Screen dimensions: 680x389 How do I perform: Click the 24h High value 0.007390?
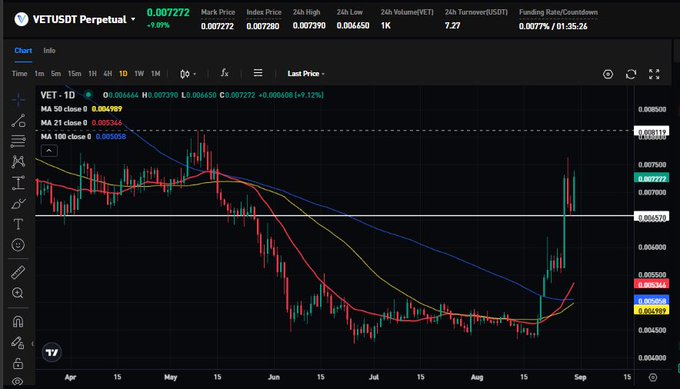[x=309, y=26]
